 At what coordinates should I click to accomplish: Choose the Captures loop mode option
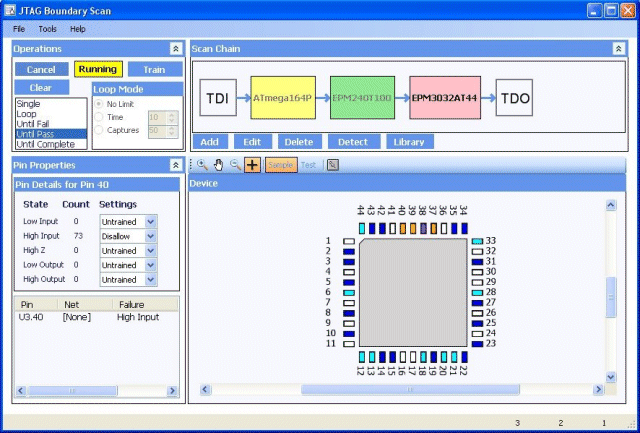click(x=99, y=130)
